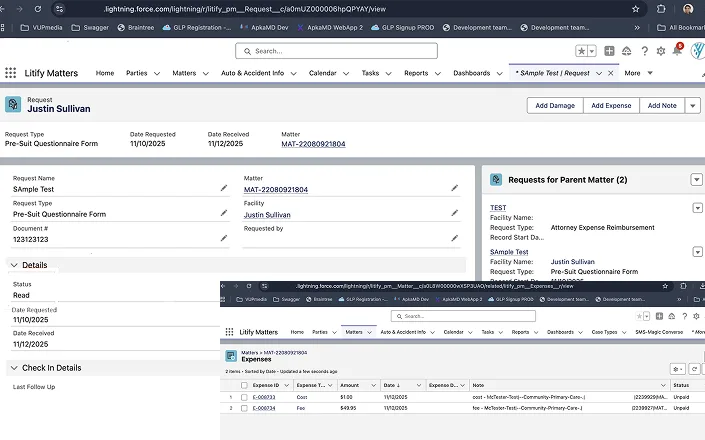The width and height of the screenshot is (705, 440).
Task: Open MAT-22080921804 link in the highlights header
Action: coord(313,144)
